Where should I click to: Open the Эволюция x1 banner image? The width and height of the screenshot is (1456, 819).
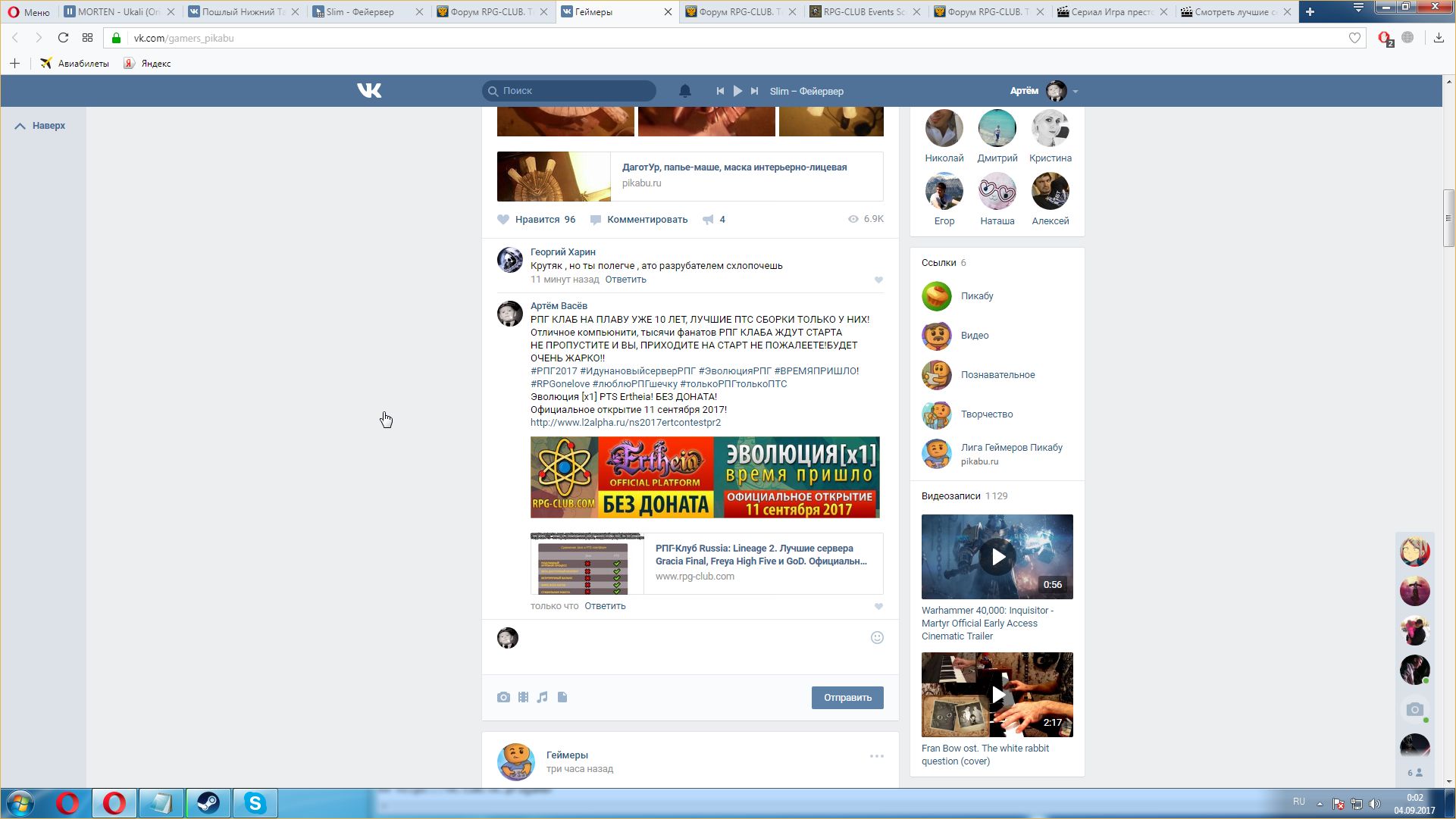coord(705,477)
